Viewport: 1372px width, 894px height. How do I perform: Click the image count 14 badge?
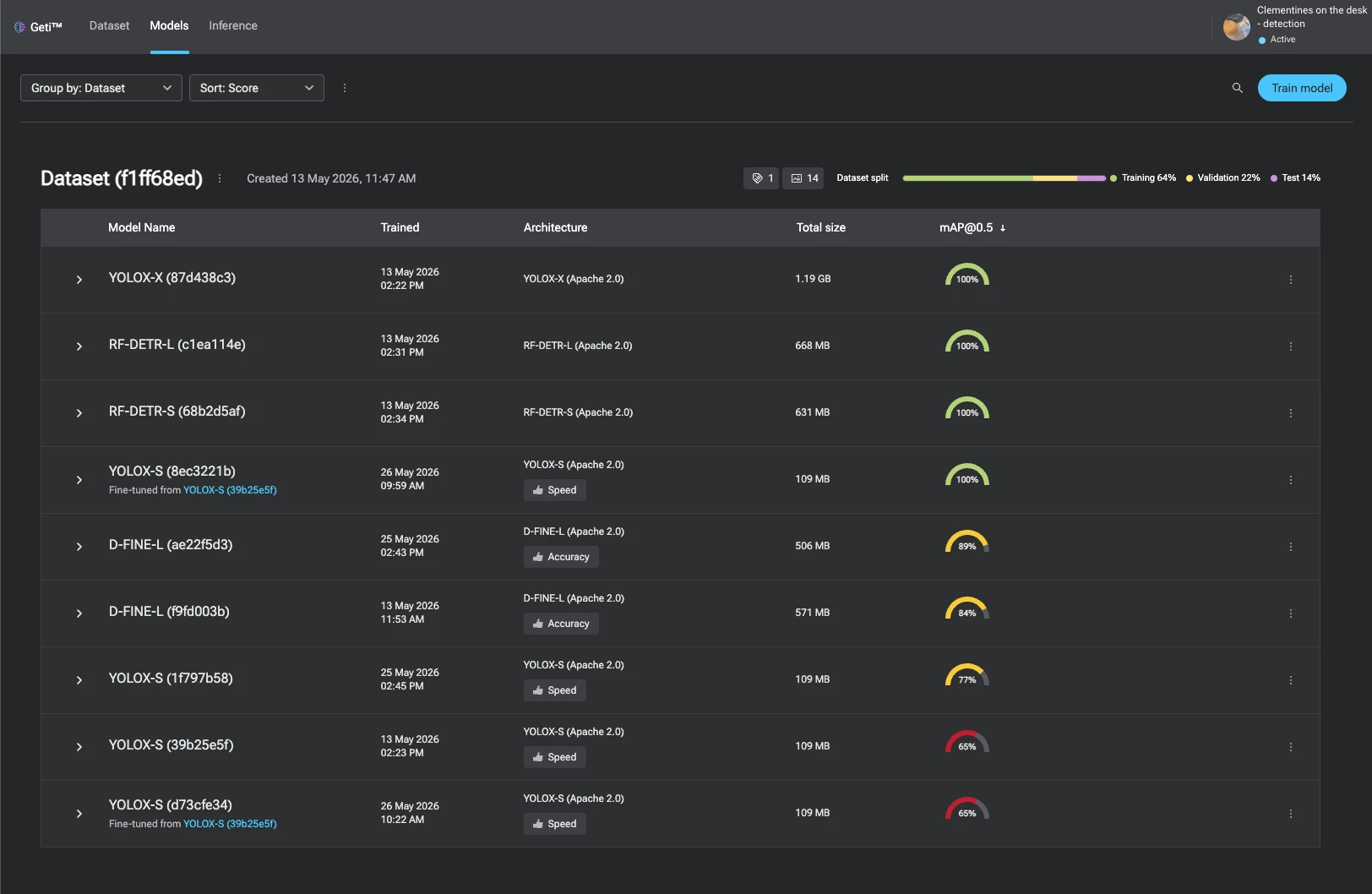tap(803, 178)
